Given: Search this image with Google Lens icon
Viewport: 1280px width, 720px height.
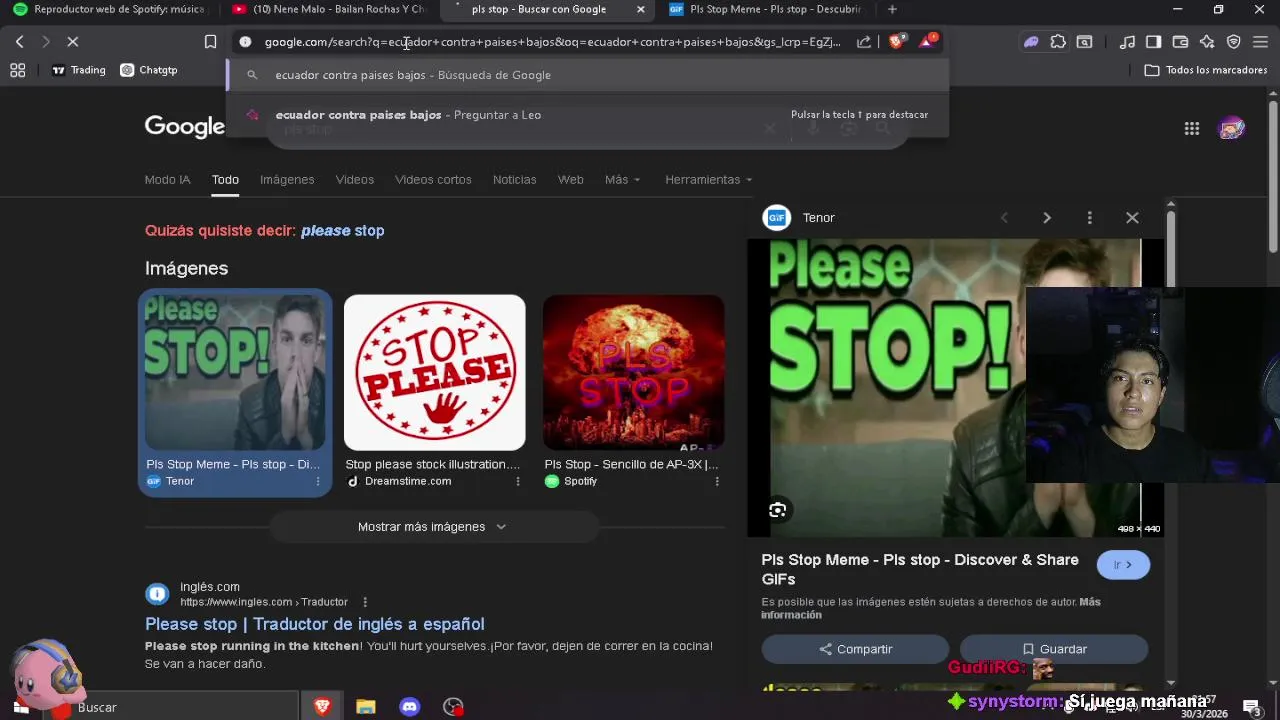Looking at the screenshot, I should (777, 511).
